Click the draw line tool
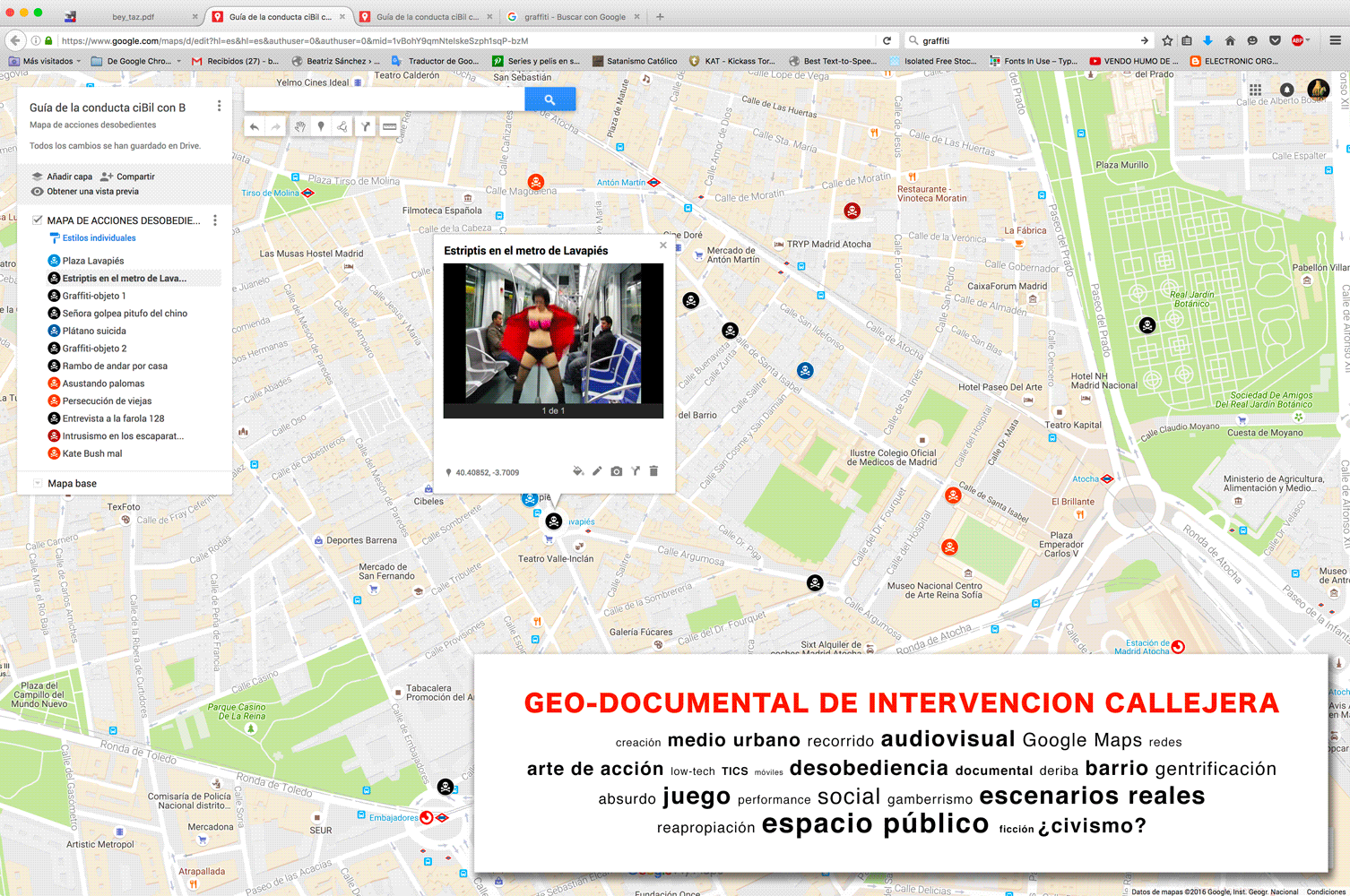 tap(342, 127)
